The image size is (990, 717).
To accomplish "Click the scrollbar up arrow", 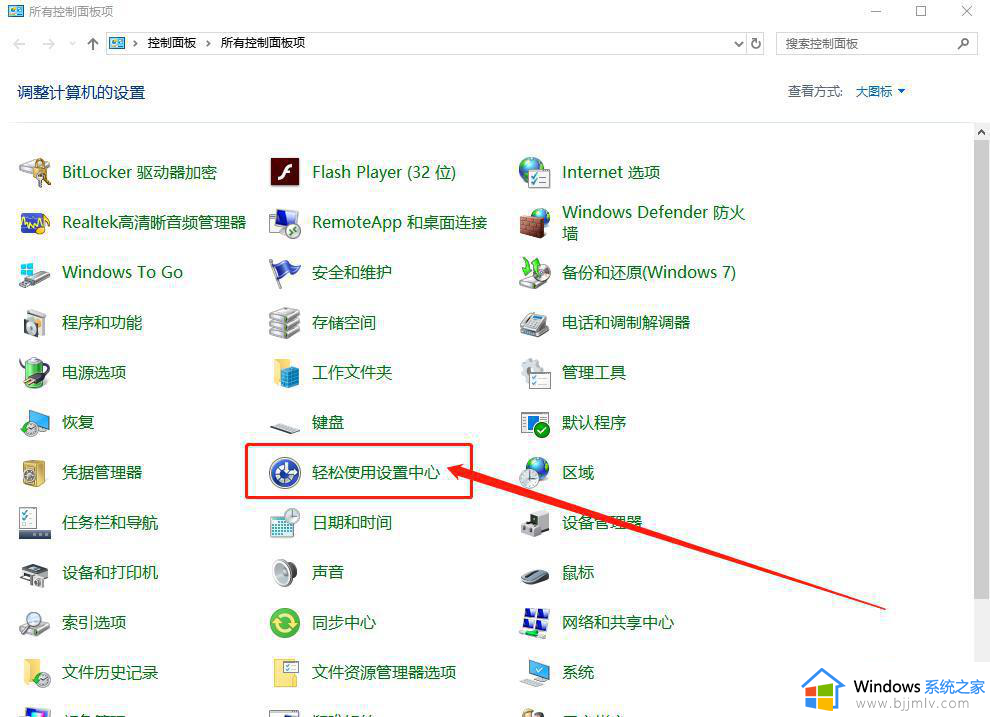I will [x=981, y=132].
